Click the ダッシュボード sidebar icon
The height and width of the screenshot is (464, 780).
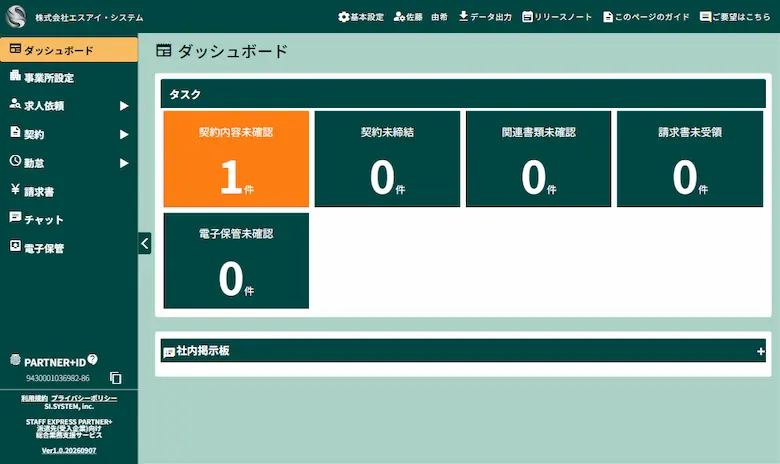point(15,49)
